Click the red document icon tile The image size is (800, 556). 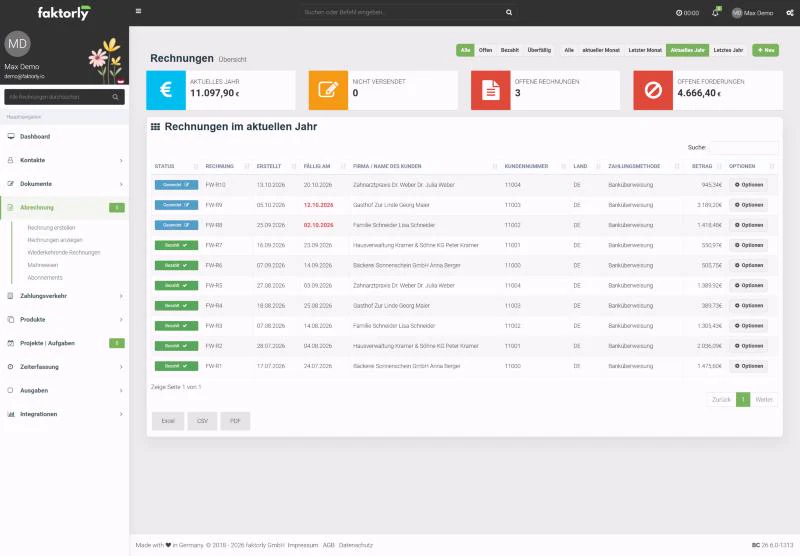pos(490,90)
